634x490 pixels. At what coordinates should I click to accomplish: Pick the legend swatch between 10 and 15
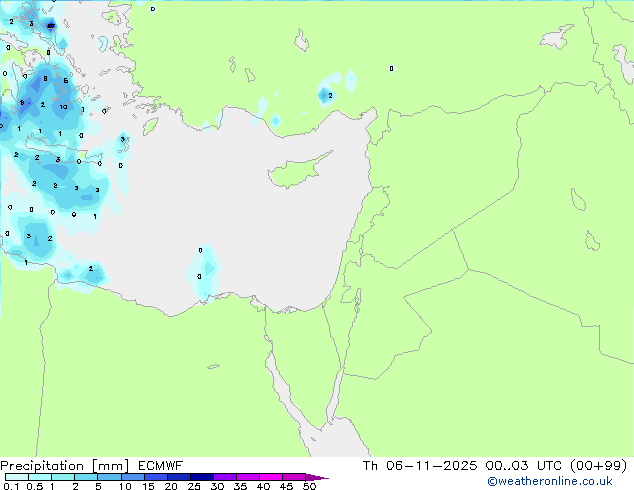(x=133, y=477)
